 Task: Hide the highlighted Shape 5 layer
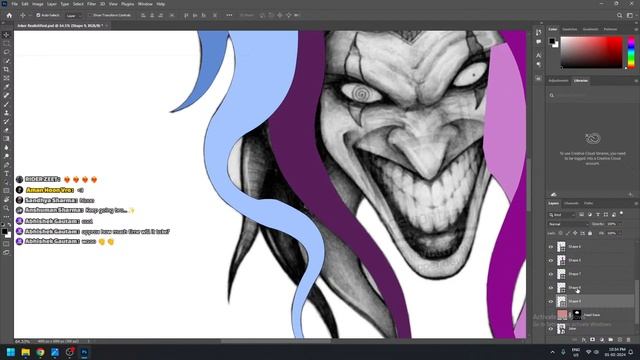tap(551, 301)
